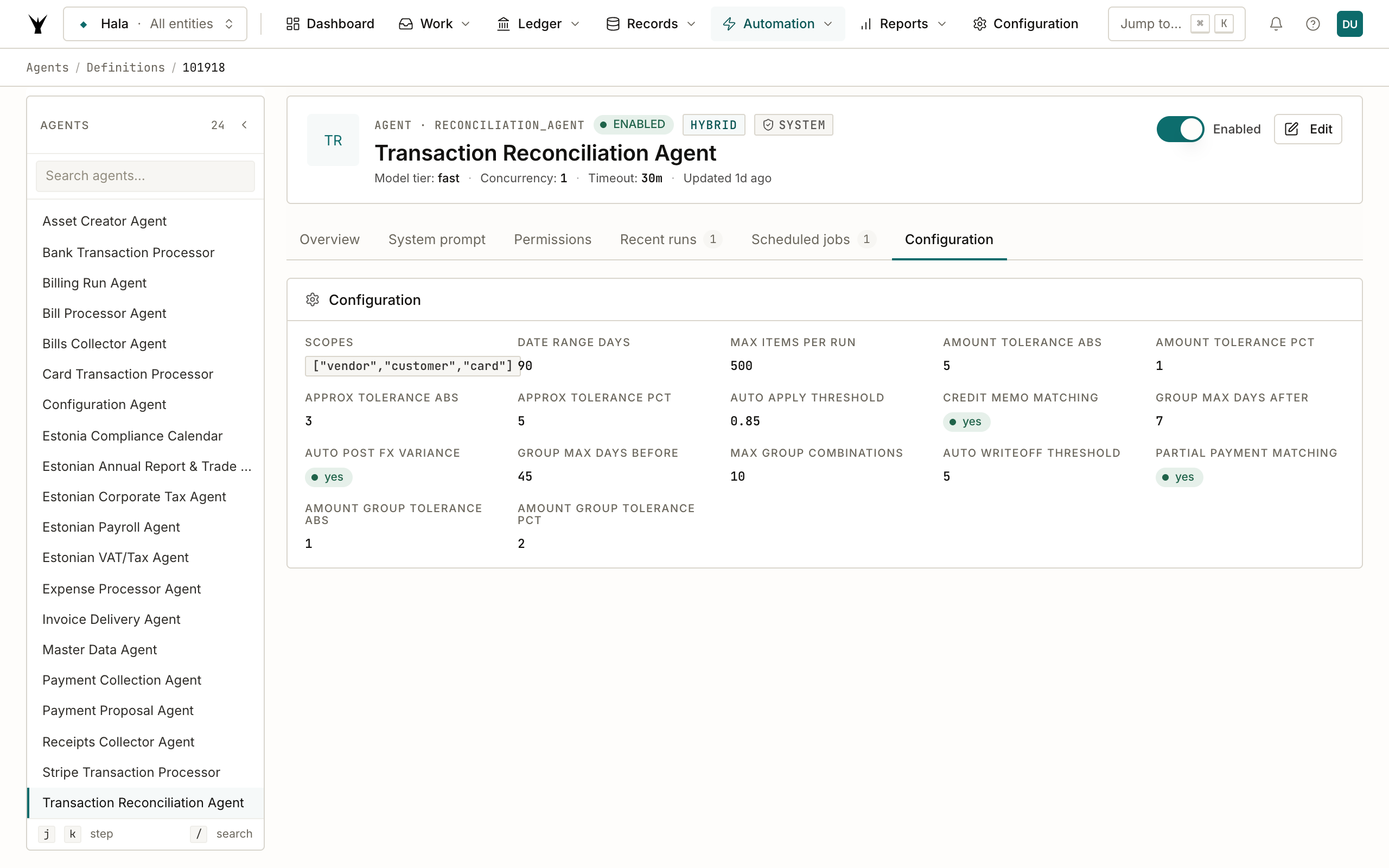Image resolution: width=1389 pixels, height=868 pixels.
Task: Select Asset Creator Agent
Action: pos(145,221)
